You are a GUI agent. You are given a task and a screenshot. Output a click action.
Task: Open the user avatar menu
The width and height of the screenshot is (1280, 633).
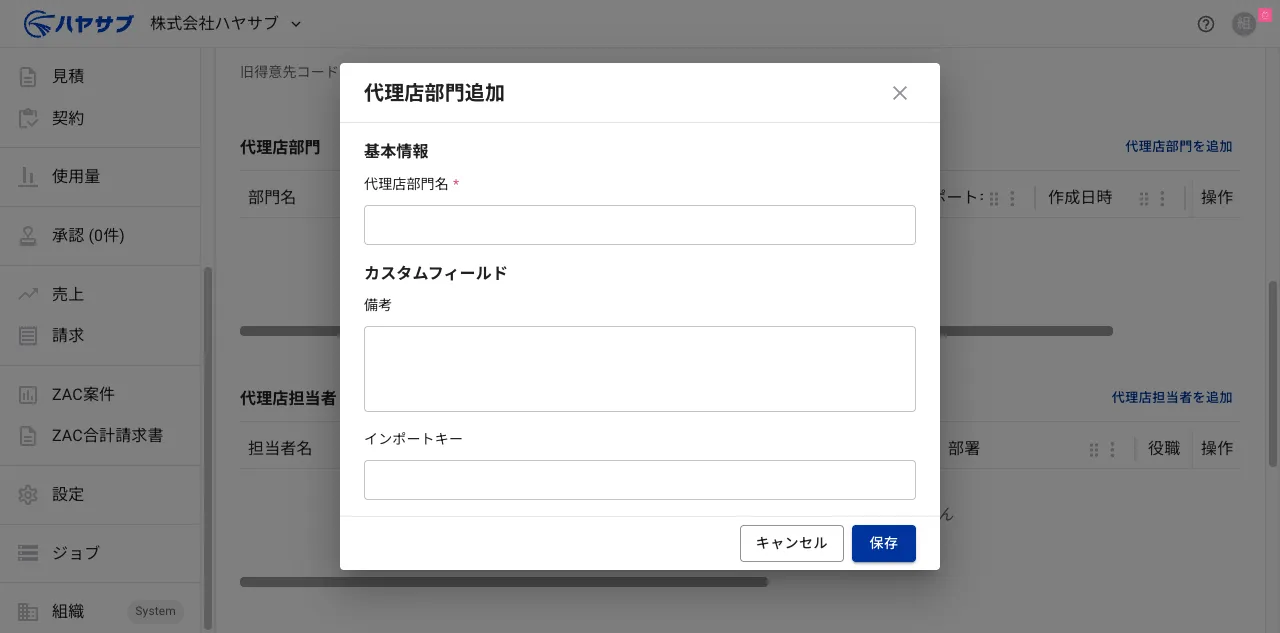click(x=1244, y=24)
